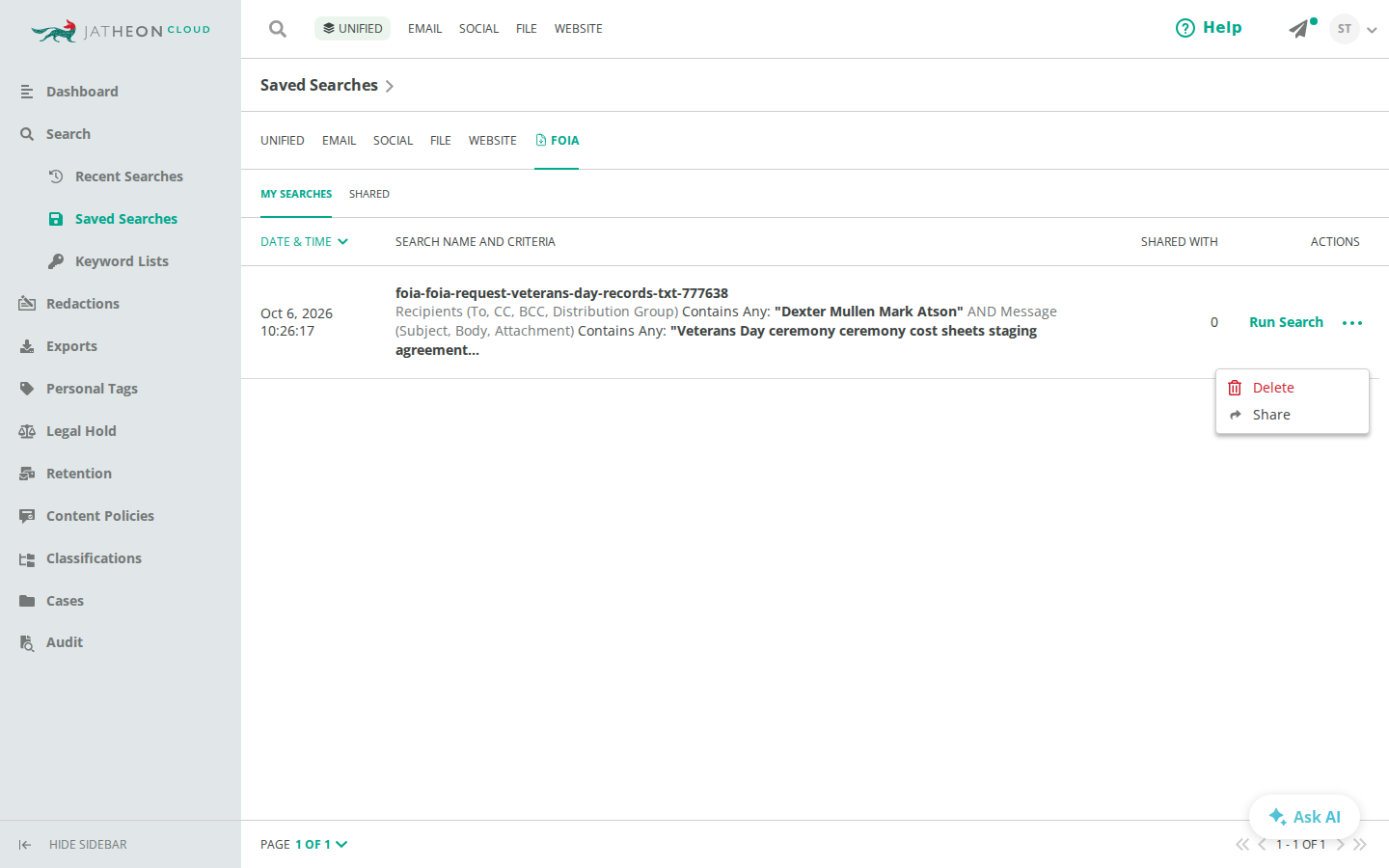Open the Page 1 of 1 selector
Screen dimensions: 1389x868
[x=304, y=844]
